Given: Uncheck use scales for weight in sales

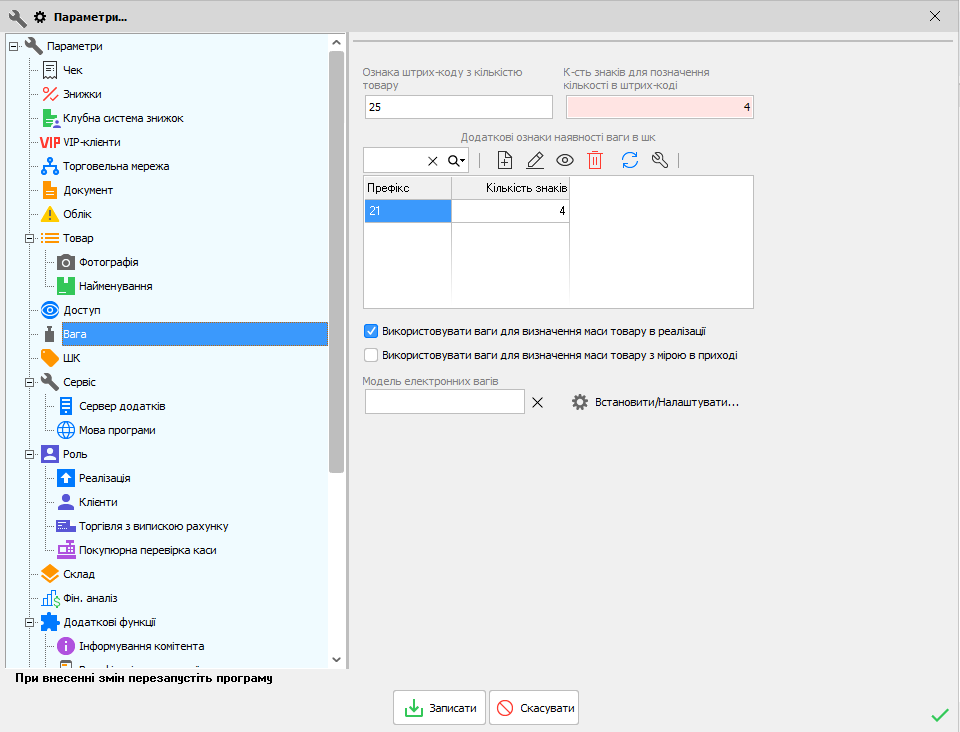Looking at the screenshot, I should pyautogui.click(x=371, y=331).
